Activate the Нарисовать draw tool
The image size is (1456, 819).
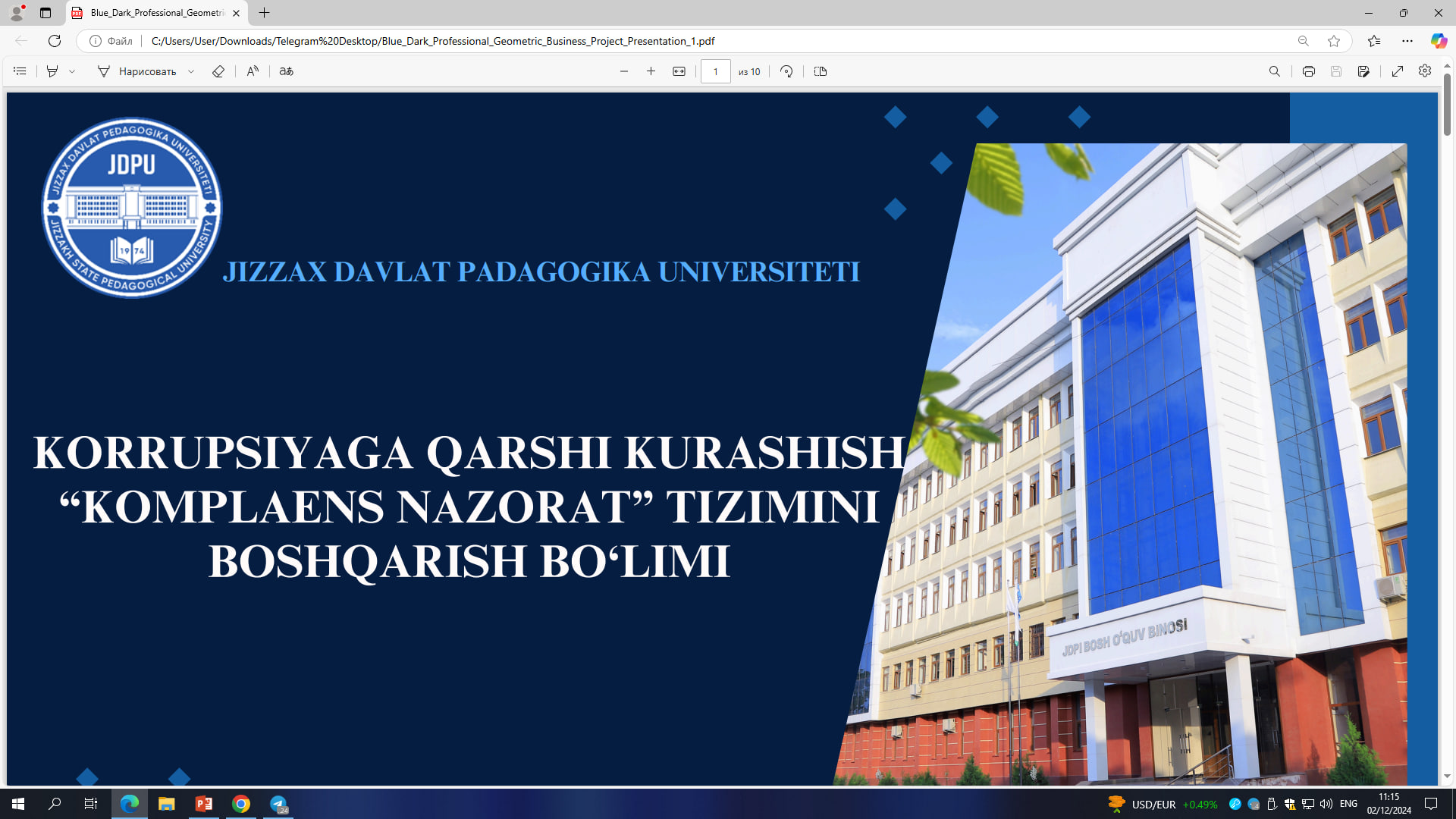(x=137, y=71)
